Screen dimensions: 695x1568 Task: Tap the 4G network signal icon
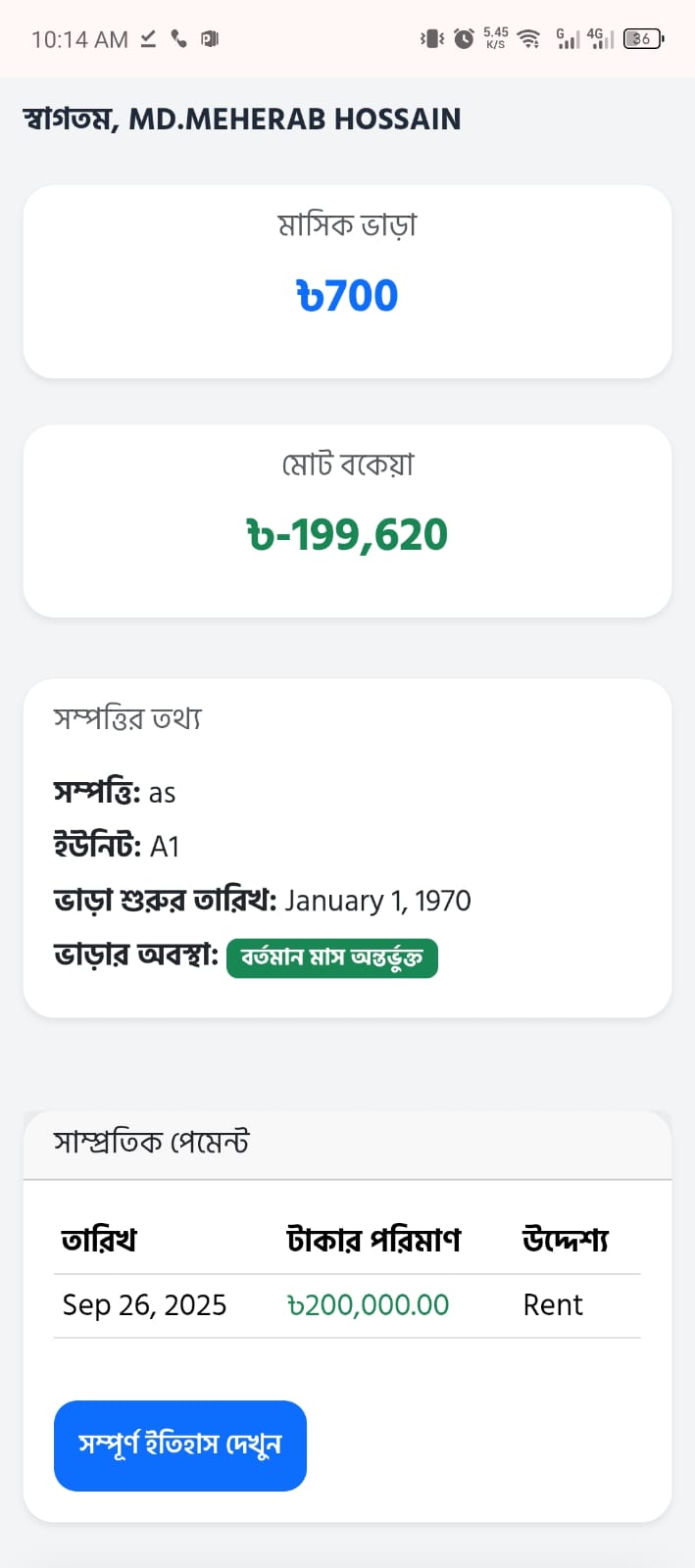click(x=600, y=39)
